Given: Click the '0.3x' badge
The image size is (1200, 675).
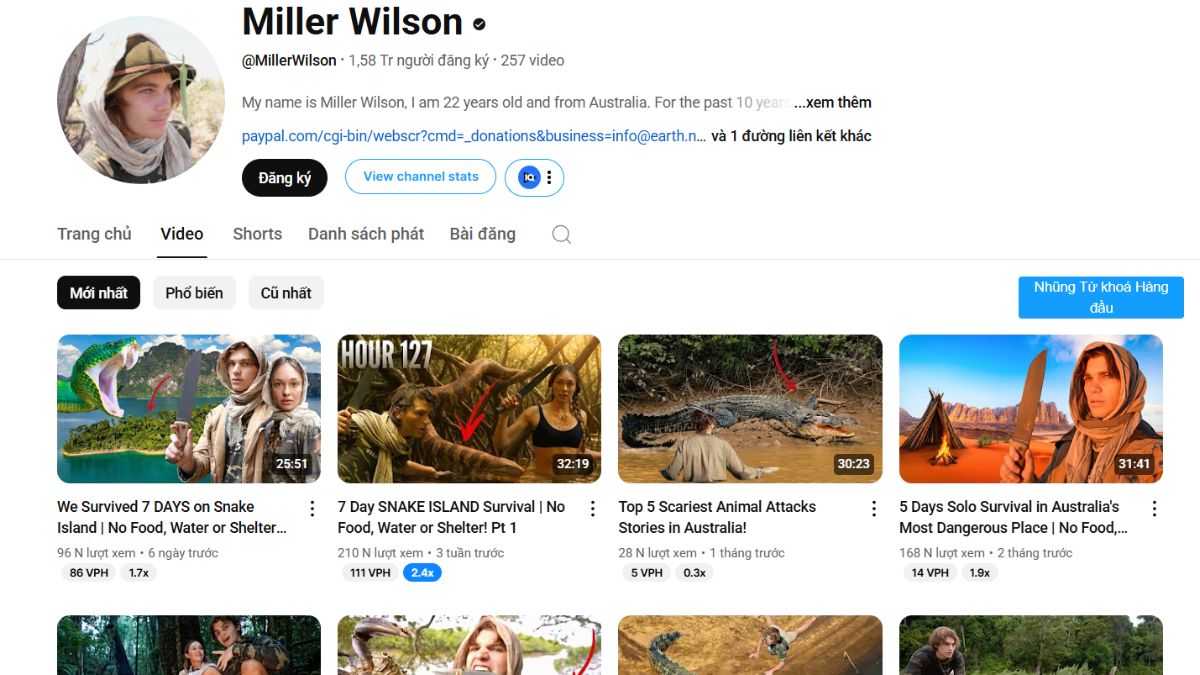Looking at the screenshot, I should click(x=694, y=573).
